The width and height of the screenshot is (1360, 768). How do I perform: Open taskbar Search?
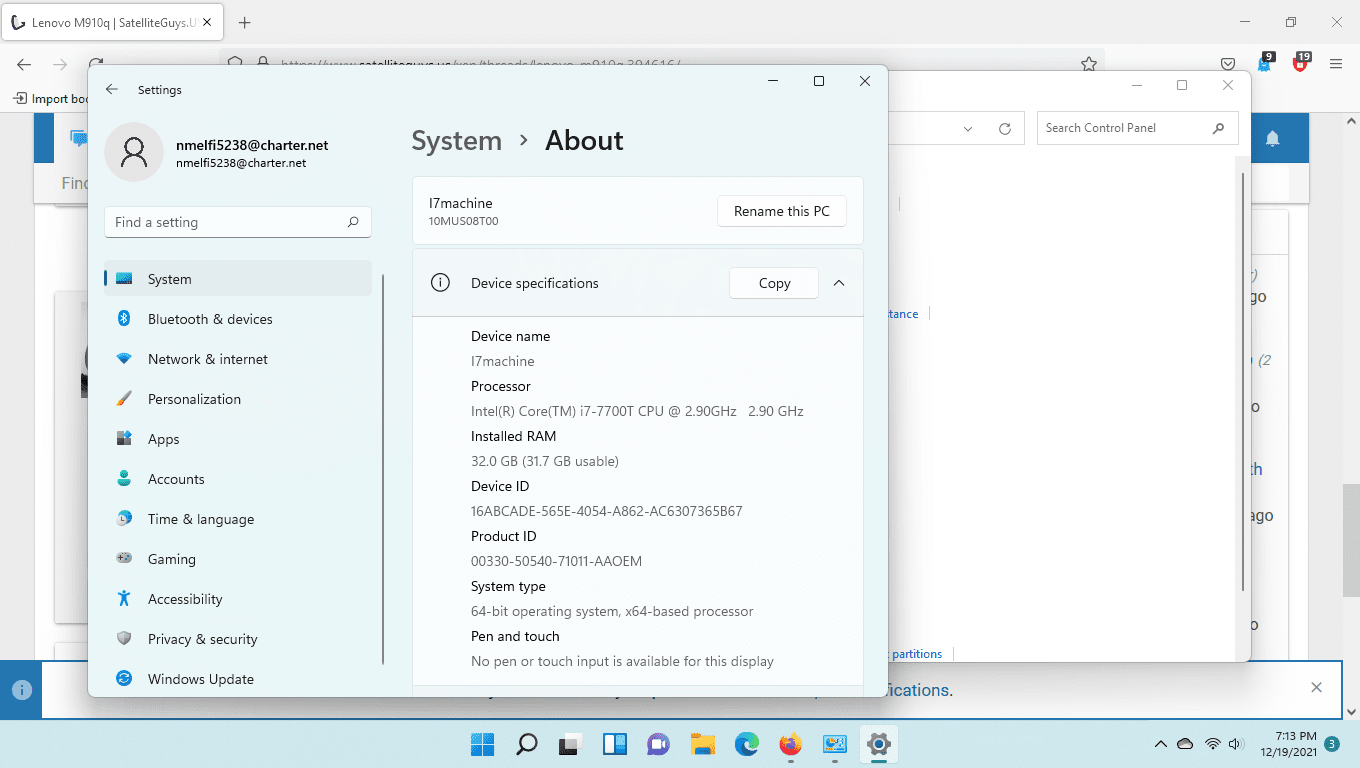[526, 744]
